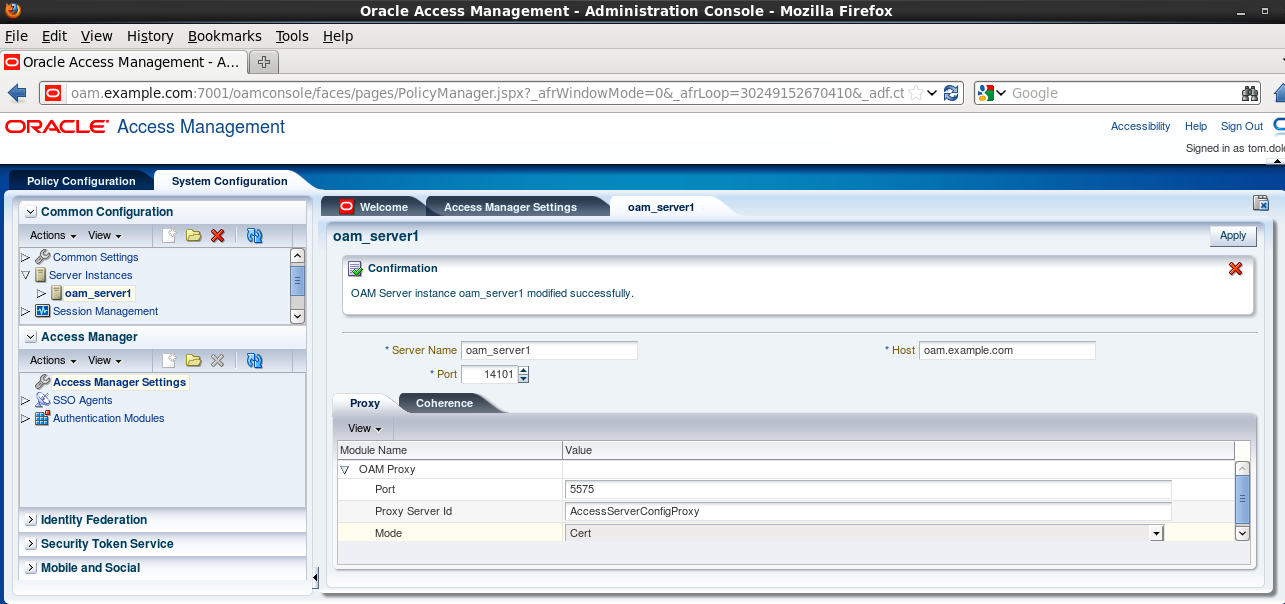Viewport: 1285px width, 604px height.
Task: Open new browser tab with plus button
Action: (x=264, y=62)
